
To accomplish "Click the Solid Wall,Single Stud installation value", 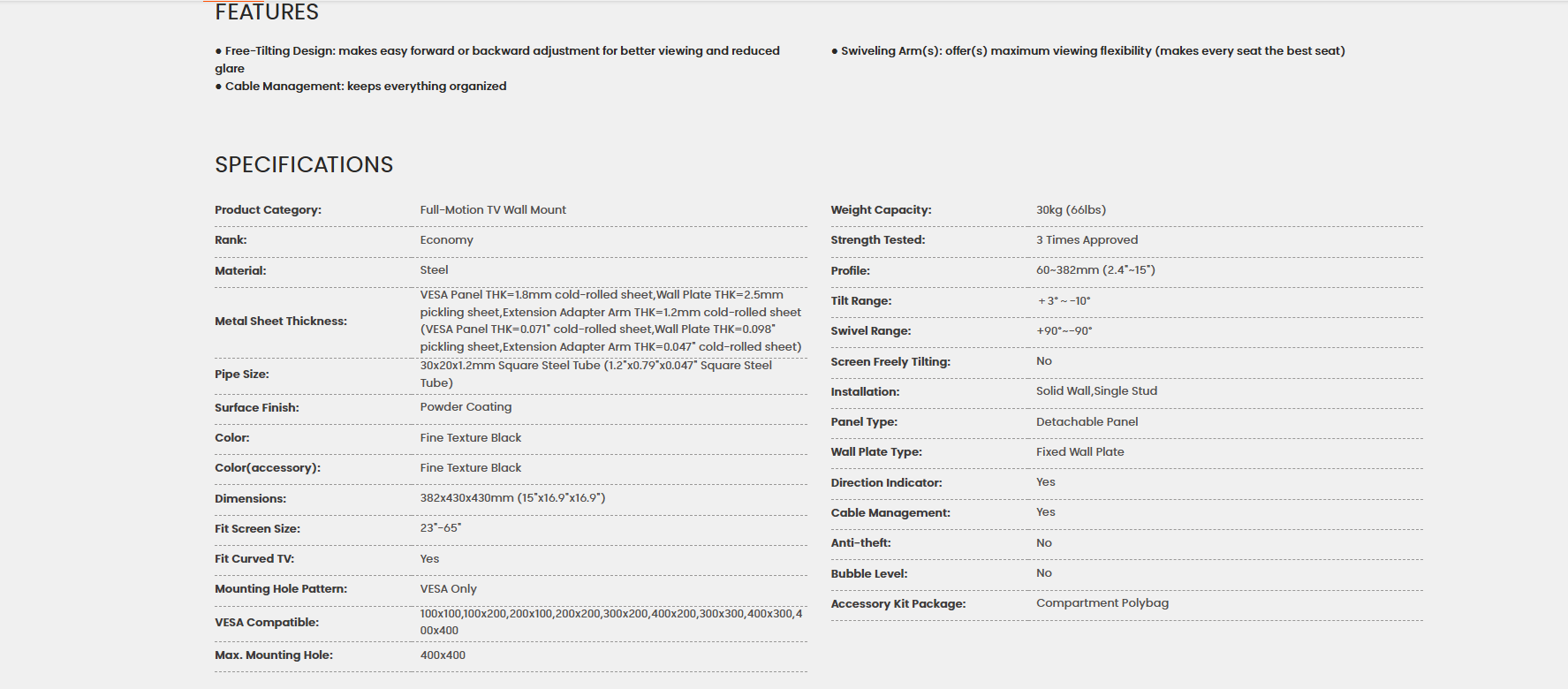I will point(1096,391).
